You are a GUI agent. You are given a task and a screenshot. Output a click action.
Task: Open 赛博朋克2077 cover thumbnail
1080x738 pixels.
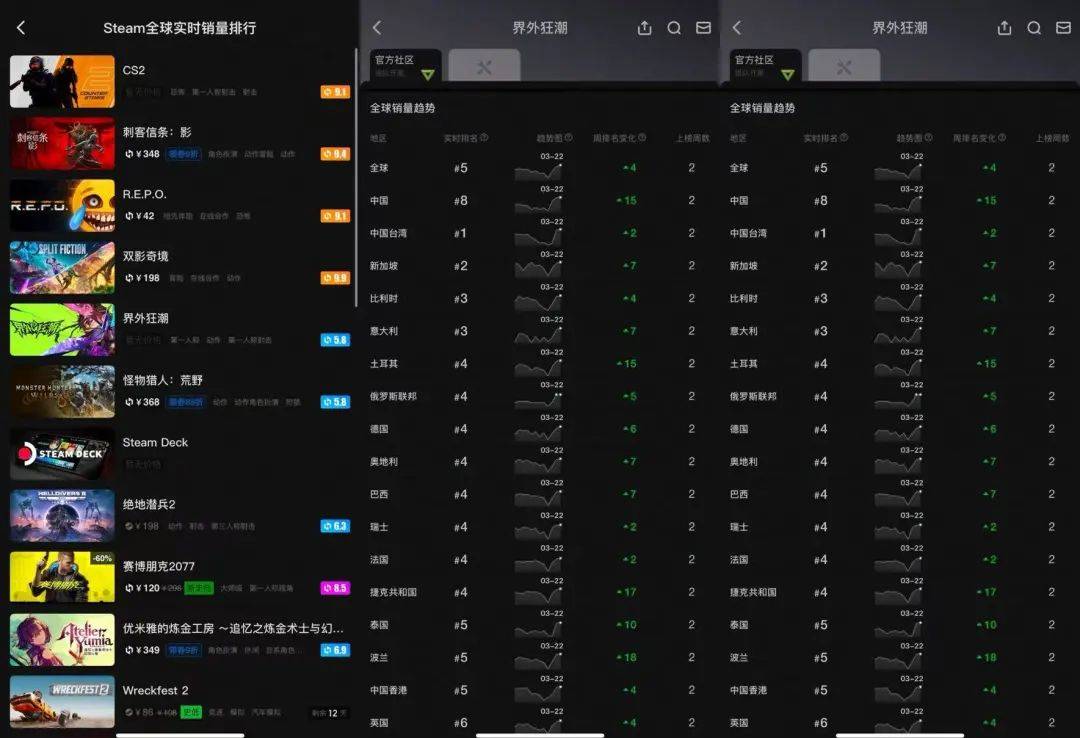coord(62,577)
